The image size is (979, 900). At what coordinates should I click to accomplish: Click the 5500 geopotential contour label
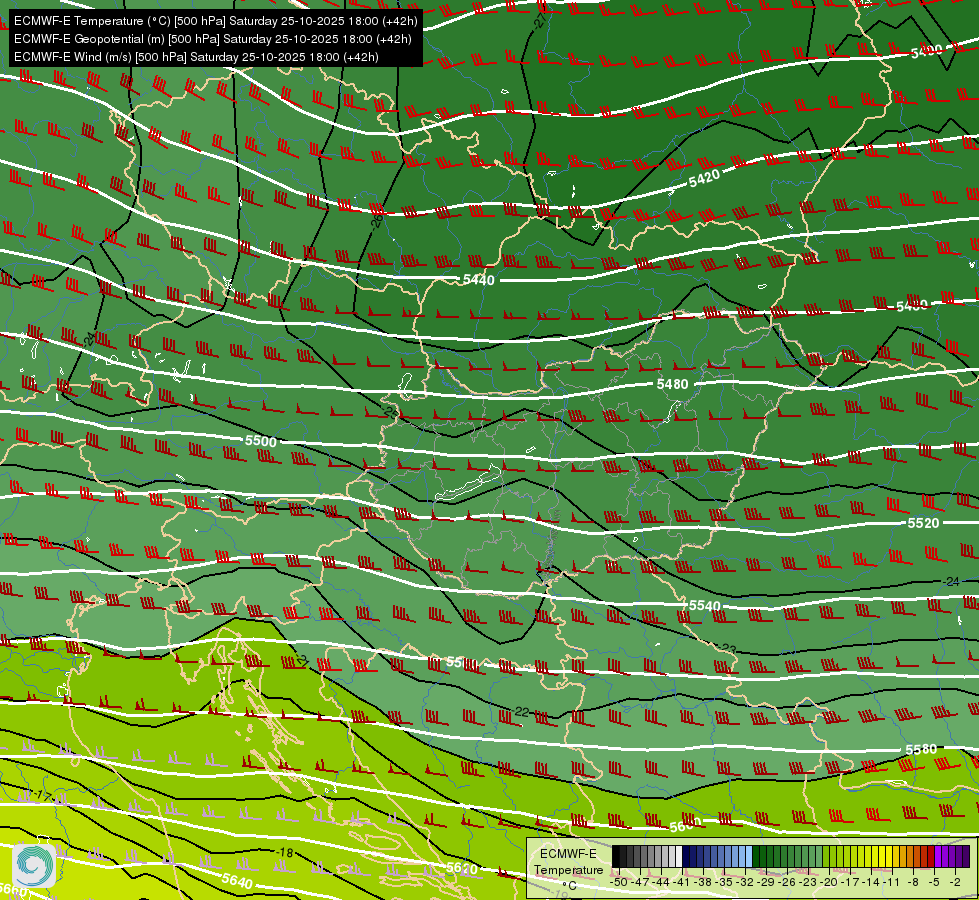click(260, 441)
